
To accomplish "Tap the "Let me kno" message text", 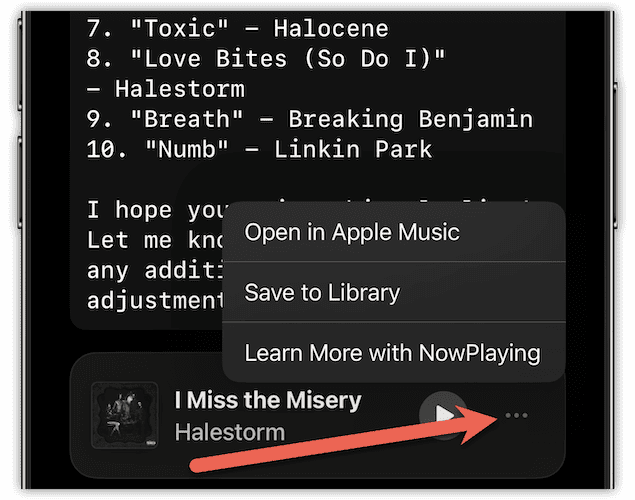I will [155, 240].
